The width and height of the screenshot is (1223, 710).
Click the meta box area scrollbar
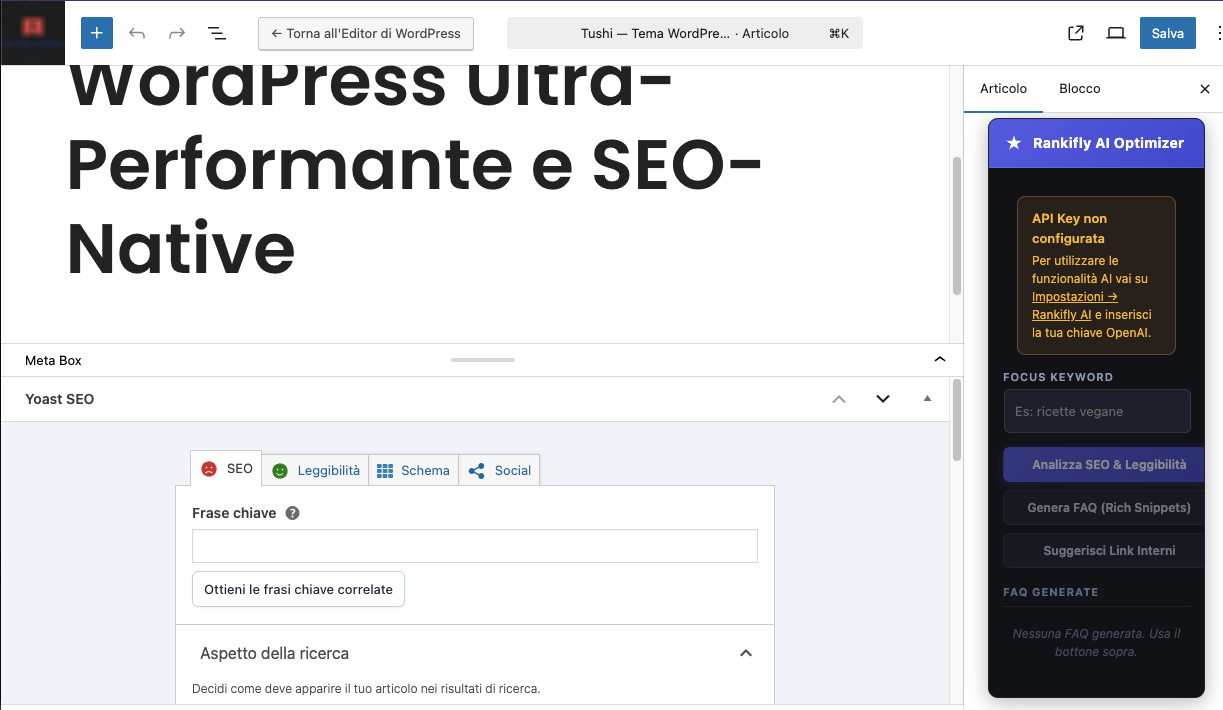point(956,420)
